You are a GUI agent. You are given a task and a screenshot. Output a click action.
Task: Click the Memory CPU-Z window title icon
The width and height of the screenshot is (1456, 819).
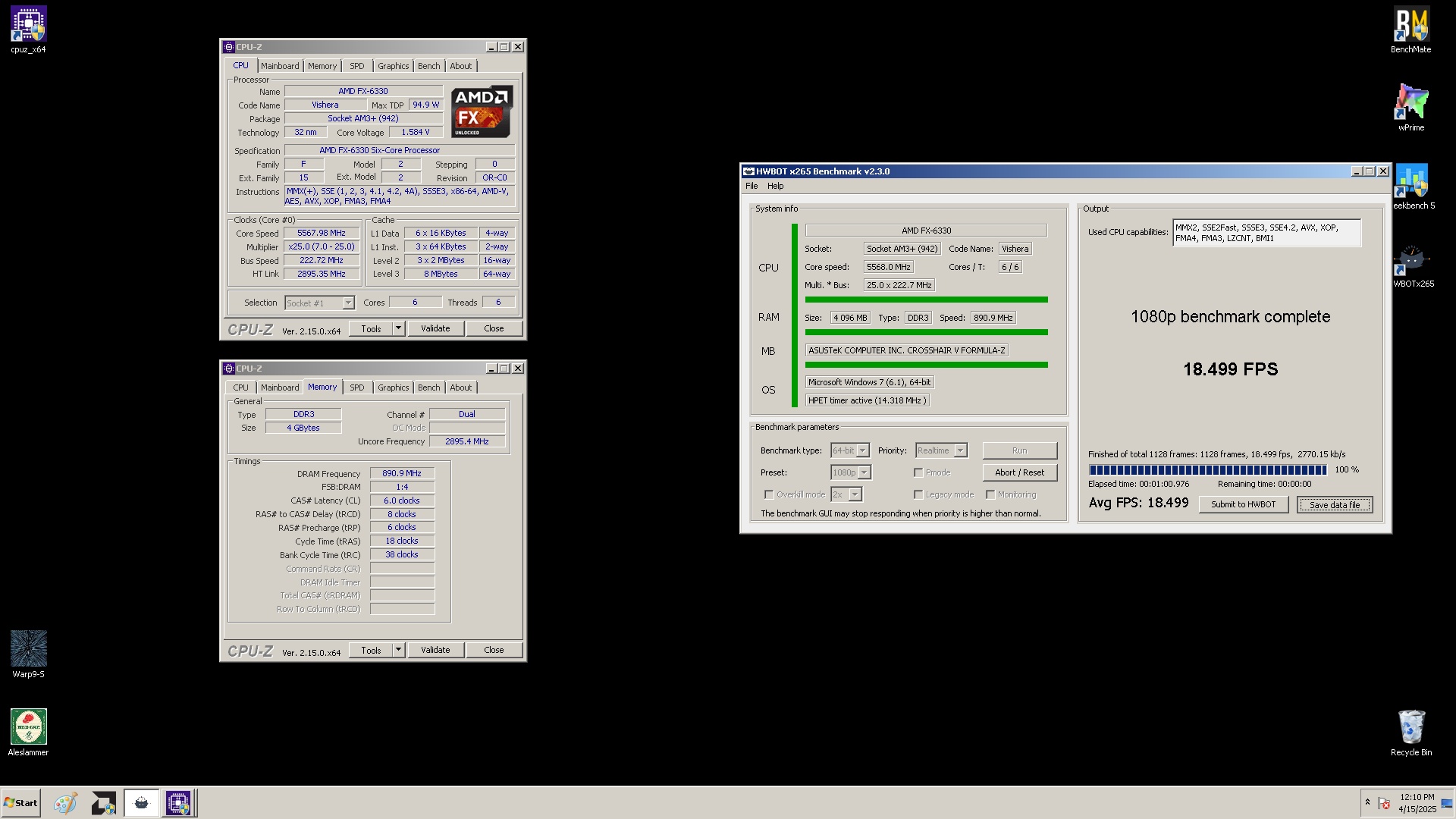(228, 369)
